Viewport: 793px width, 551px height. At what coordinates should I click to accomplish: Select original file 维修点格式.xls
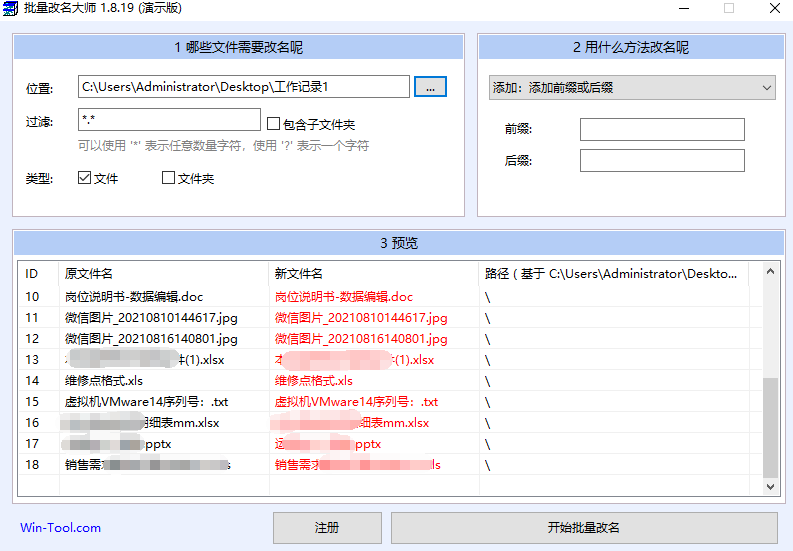pos(104,380)
